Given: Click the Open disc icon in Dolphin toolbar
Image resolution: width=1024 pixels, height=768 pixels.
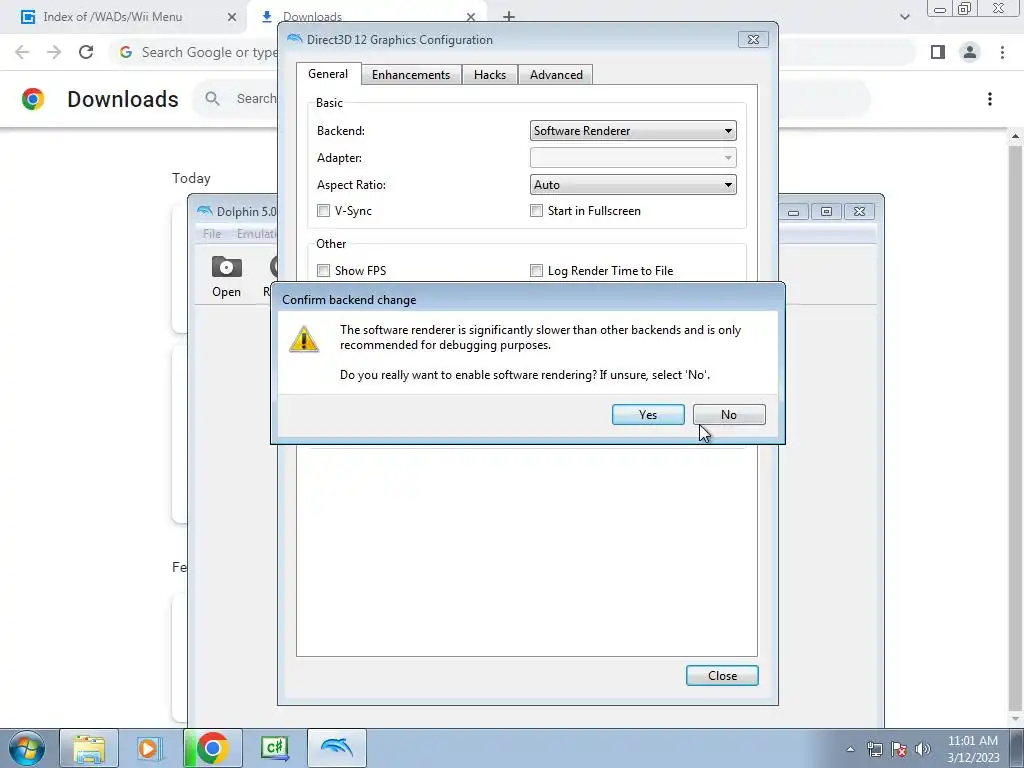Looking at the screenshot, I should coord(227,276).
